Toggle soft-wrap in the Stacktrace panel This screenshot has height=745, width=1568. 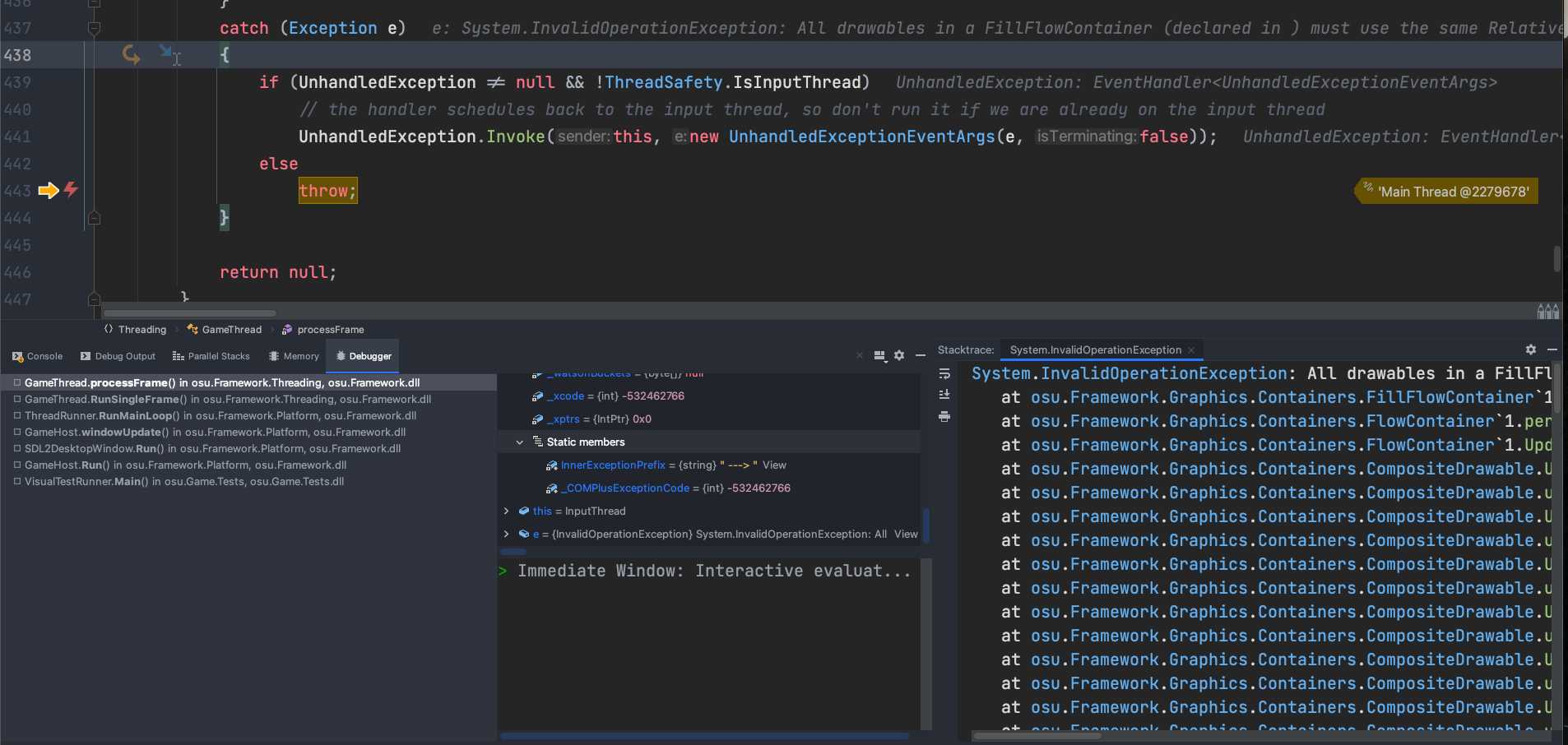[x=944, y=375]
